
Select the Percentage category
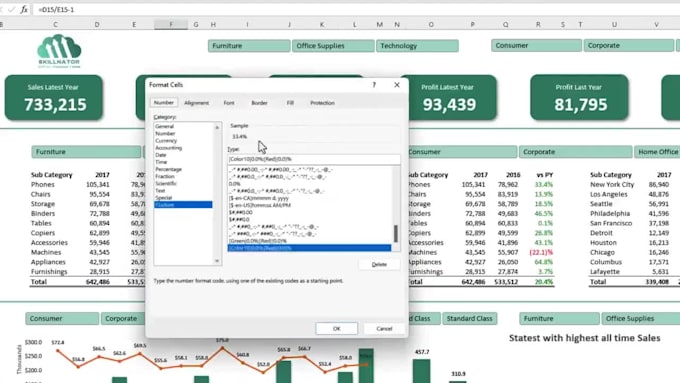(169, 169)
